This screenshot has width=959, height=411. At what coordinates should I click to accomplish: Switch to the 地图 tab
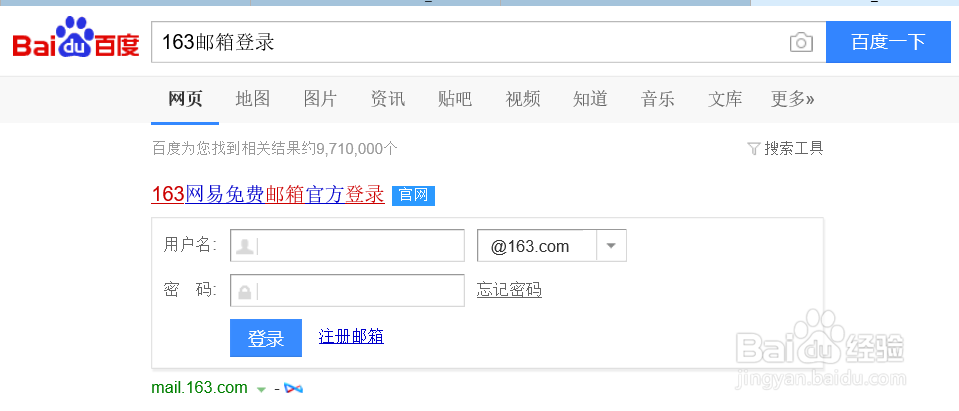(x=253, y=98)
